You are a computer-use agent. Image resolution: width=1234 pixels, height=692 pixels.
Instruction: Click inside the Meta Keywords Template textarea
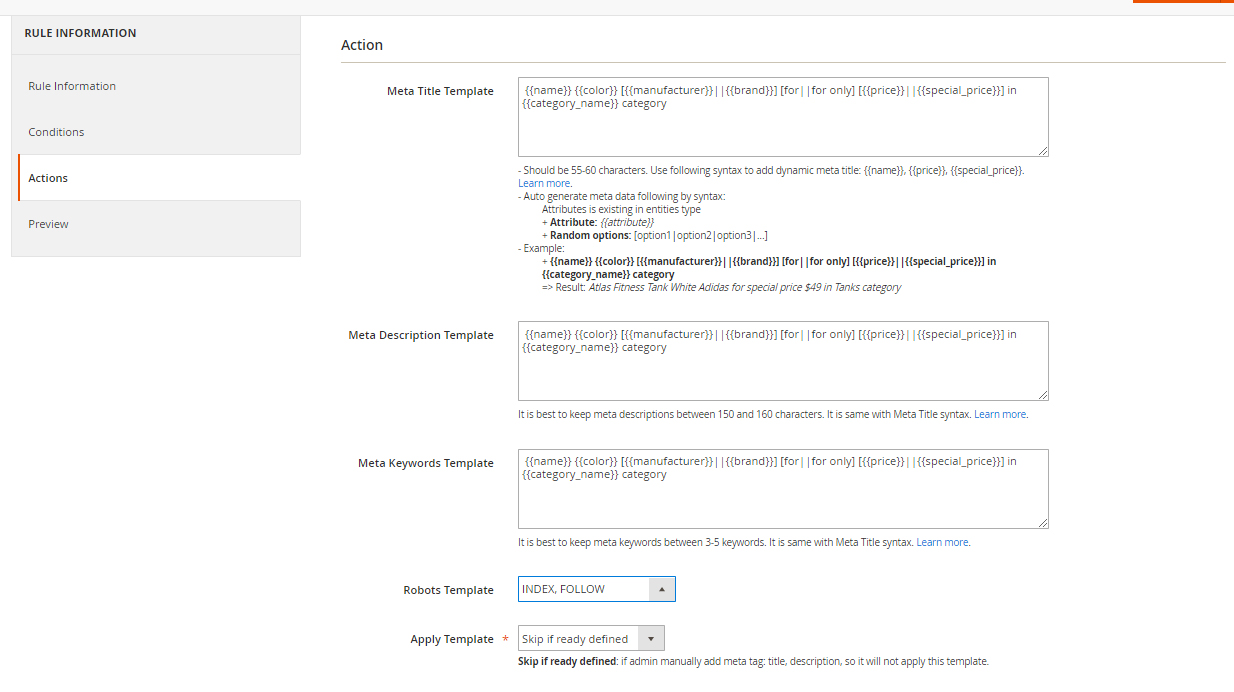pos(782,500)
